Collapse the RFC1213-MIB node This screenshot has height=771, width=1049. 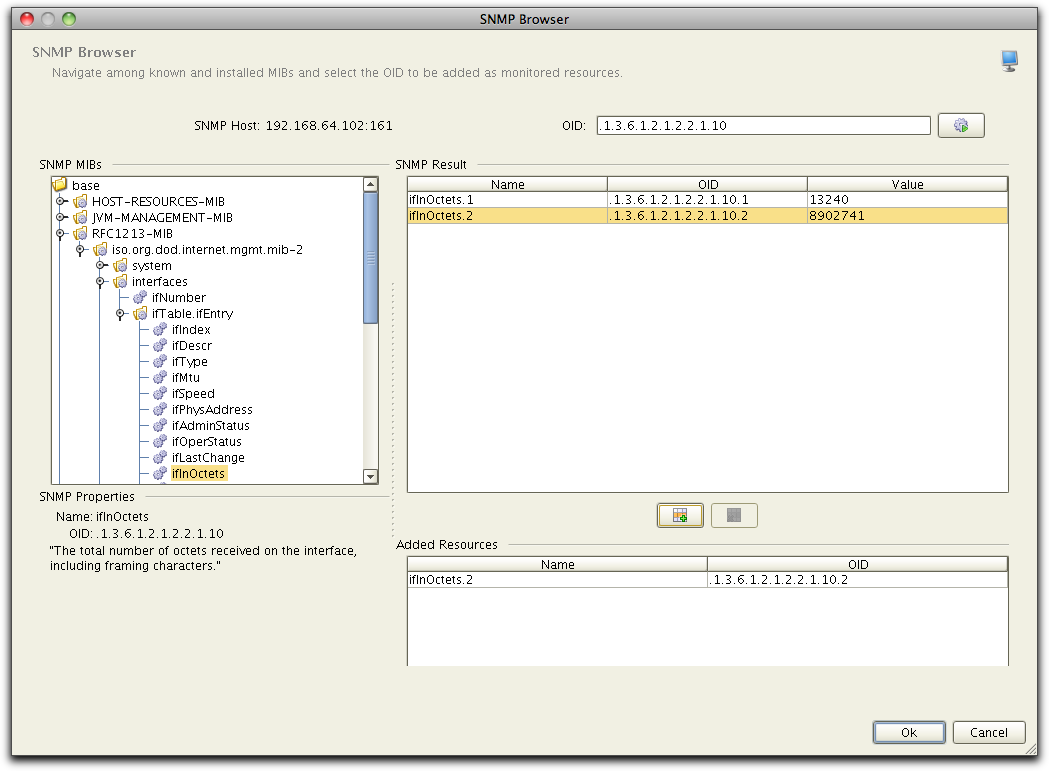click(x=60, y=233)
